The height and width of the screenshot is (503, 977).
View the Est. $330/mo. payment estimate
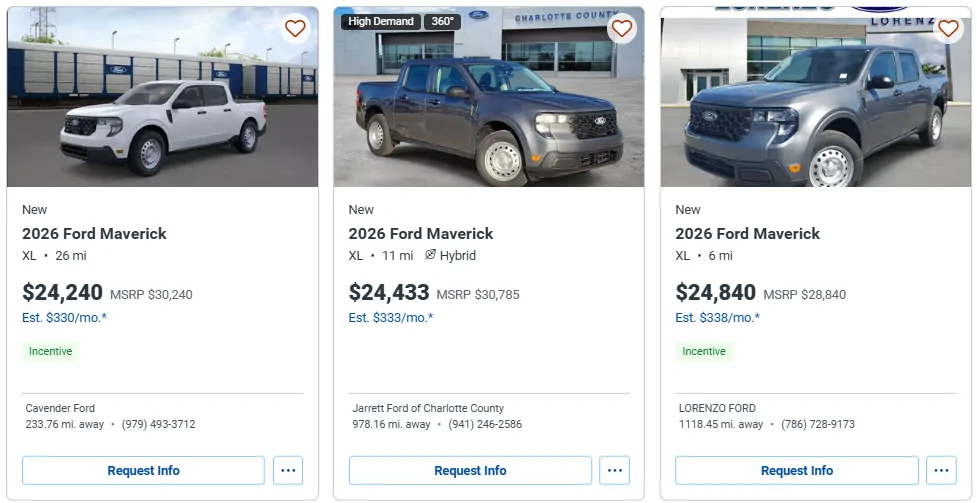pyautogui.click(x=64, y=318)
